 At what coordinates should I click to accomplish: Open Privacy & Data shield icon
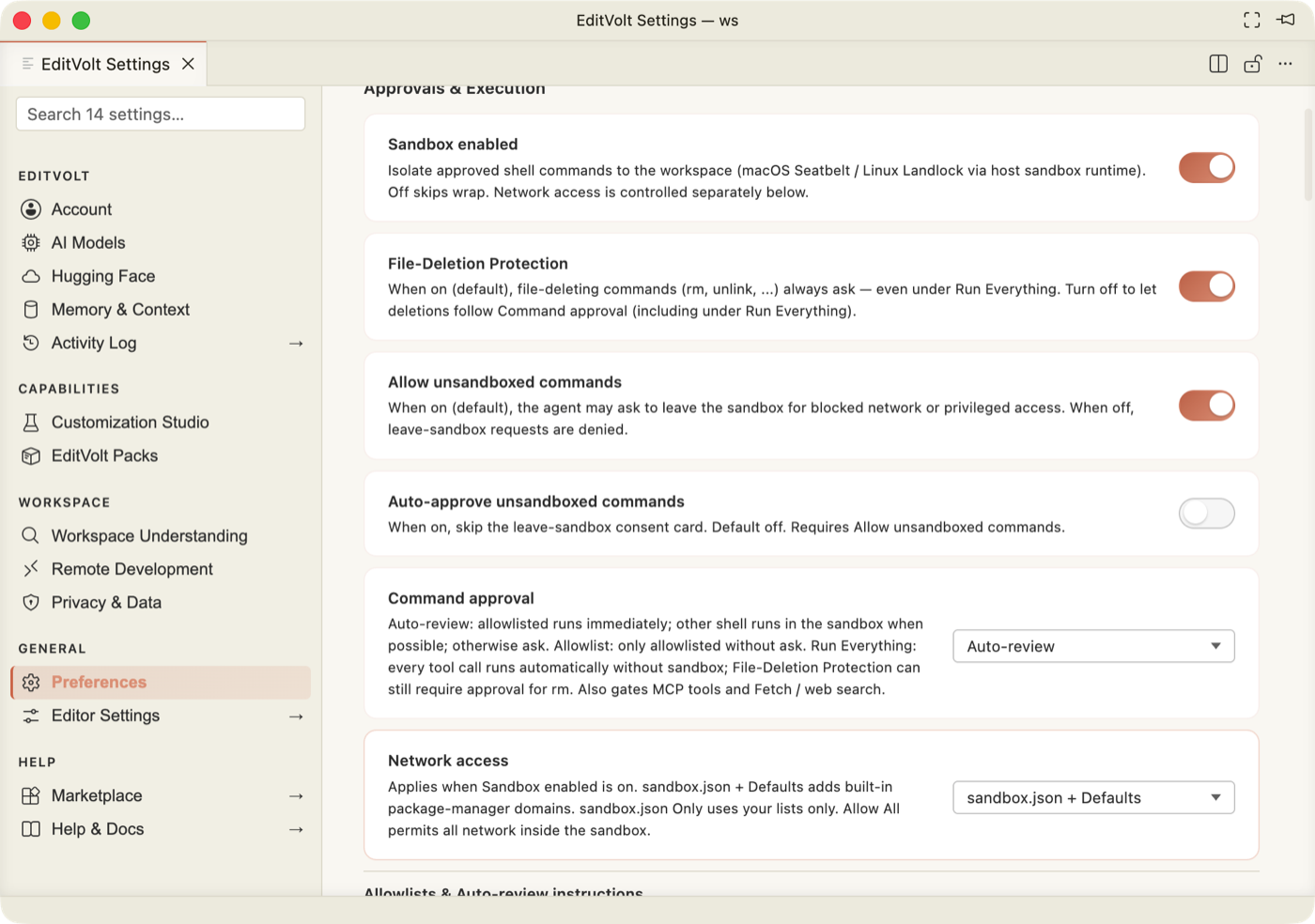pos(31,602)
